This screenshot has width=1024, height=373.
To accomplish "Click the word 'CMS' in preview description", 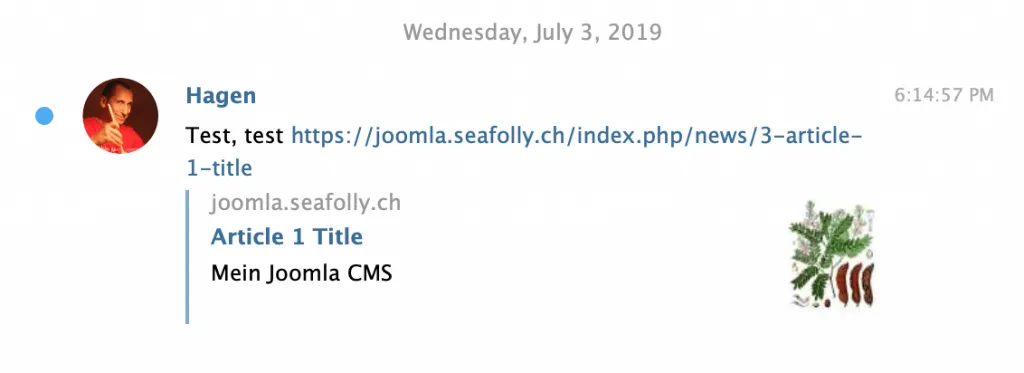I will point(370,272).
